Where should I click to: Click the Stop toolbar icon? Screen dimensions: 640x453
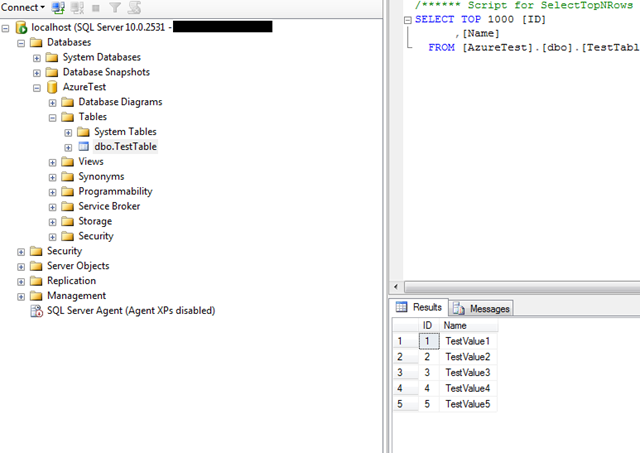click(x=96, y=8)
